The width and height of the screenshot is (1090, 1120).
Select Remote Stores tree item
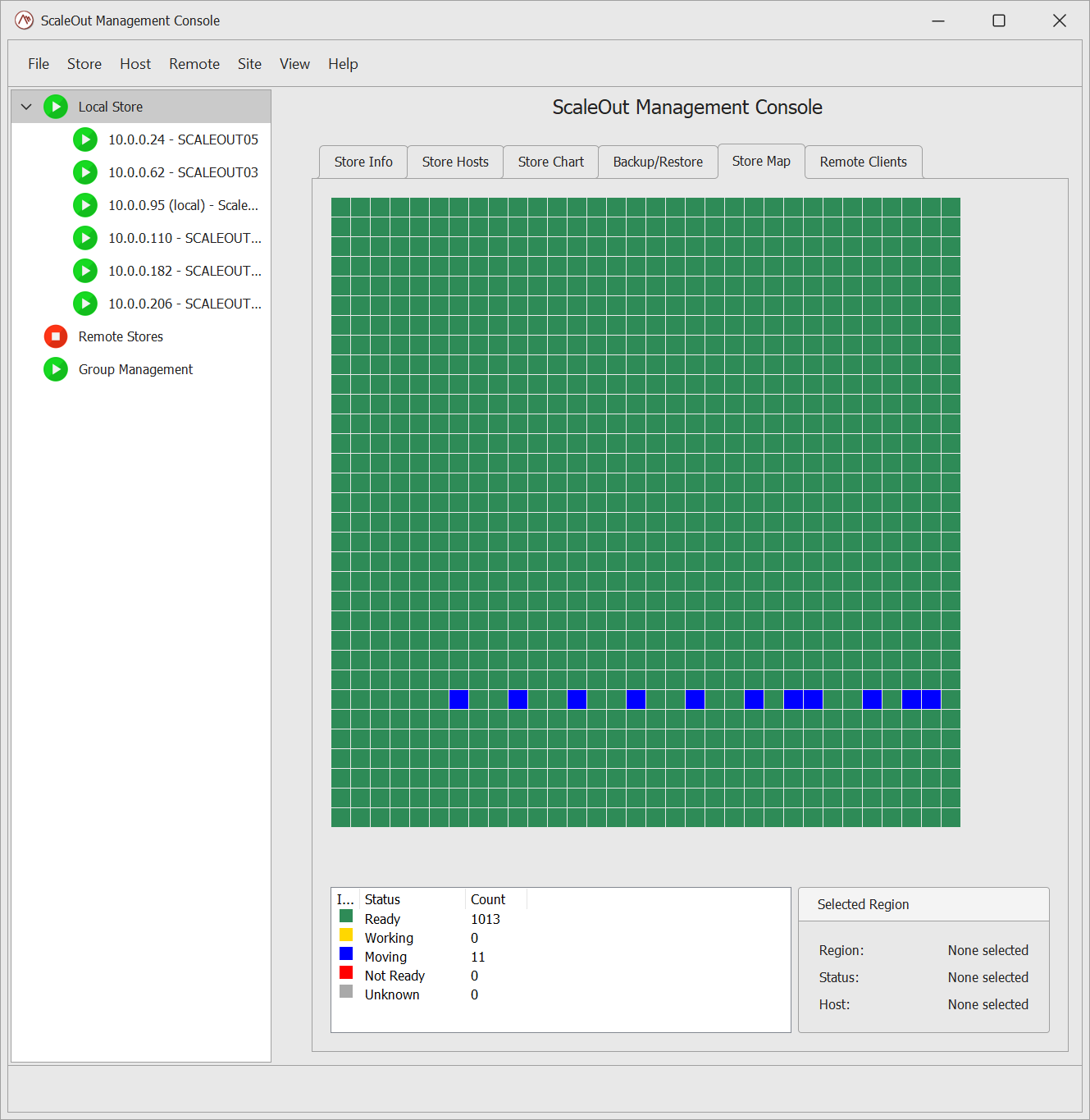[121, 336]
